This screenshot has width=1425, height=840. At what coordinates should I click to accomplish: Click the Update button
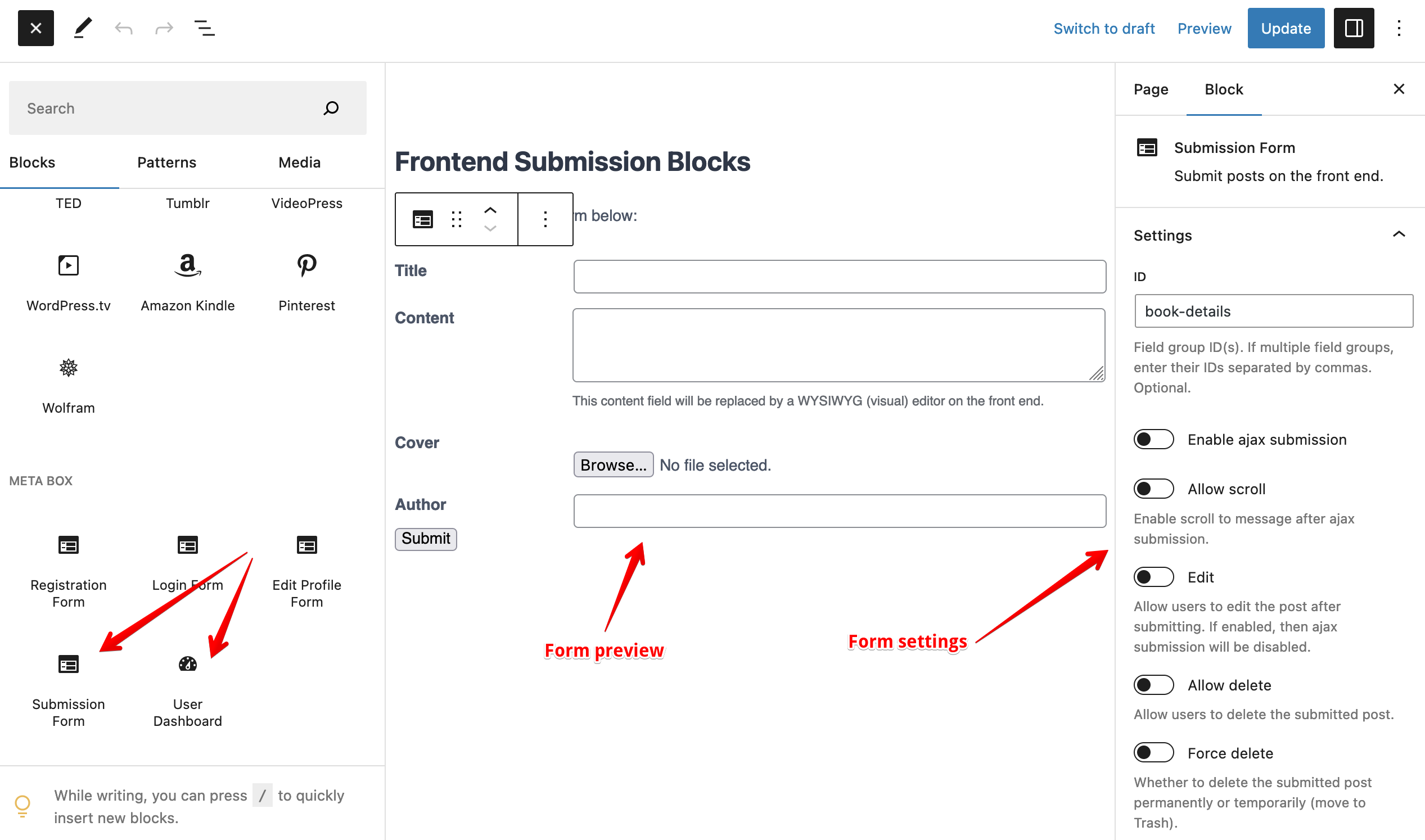coord(1285,28)
